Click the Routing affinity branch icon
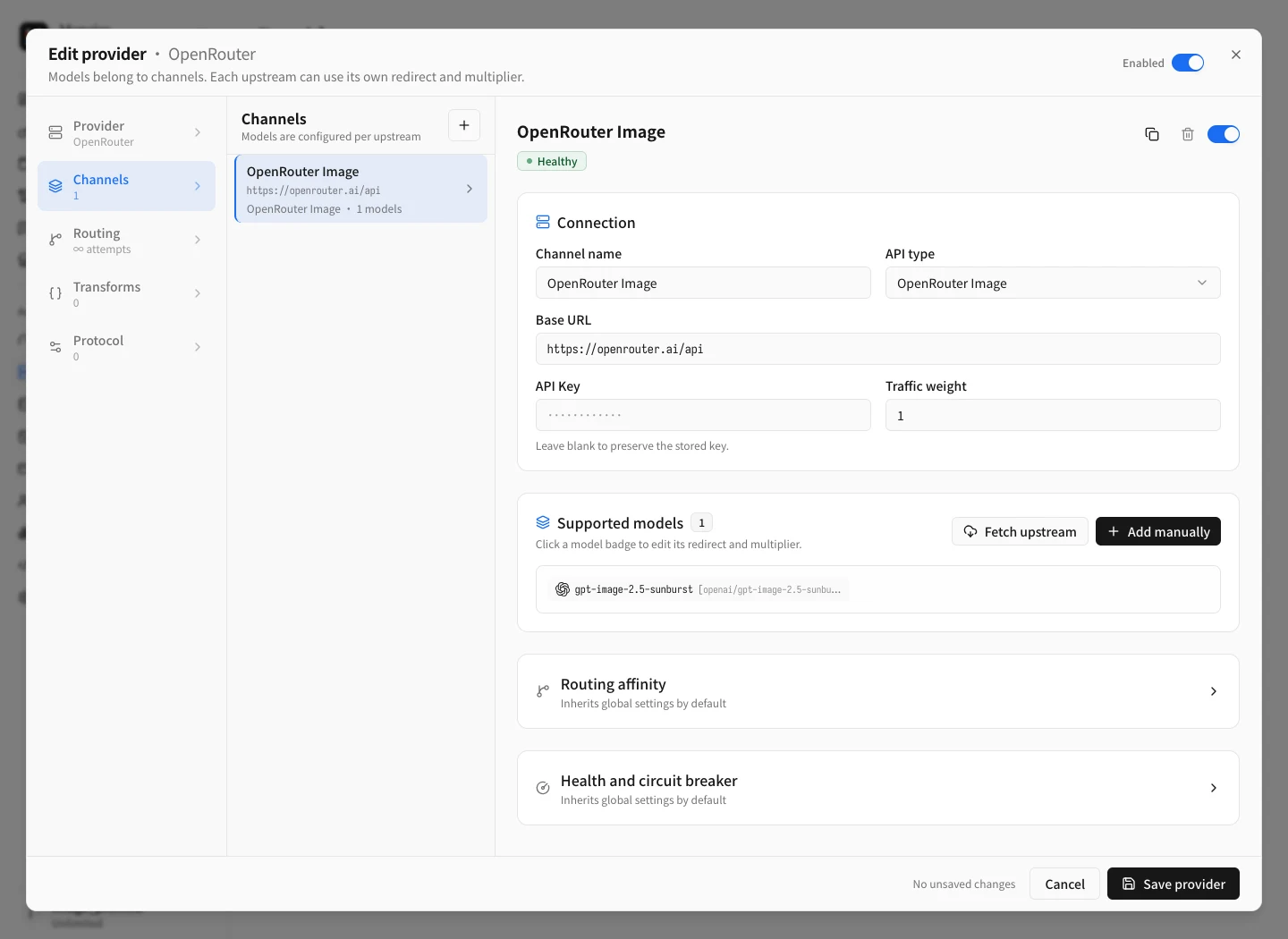Screen dimensions: 1288x939 tap(543, 691)
